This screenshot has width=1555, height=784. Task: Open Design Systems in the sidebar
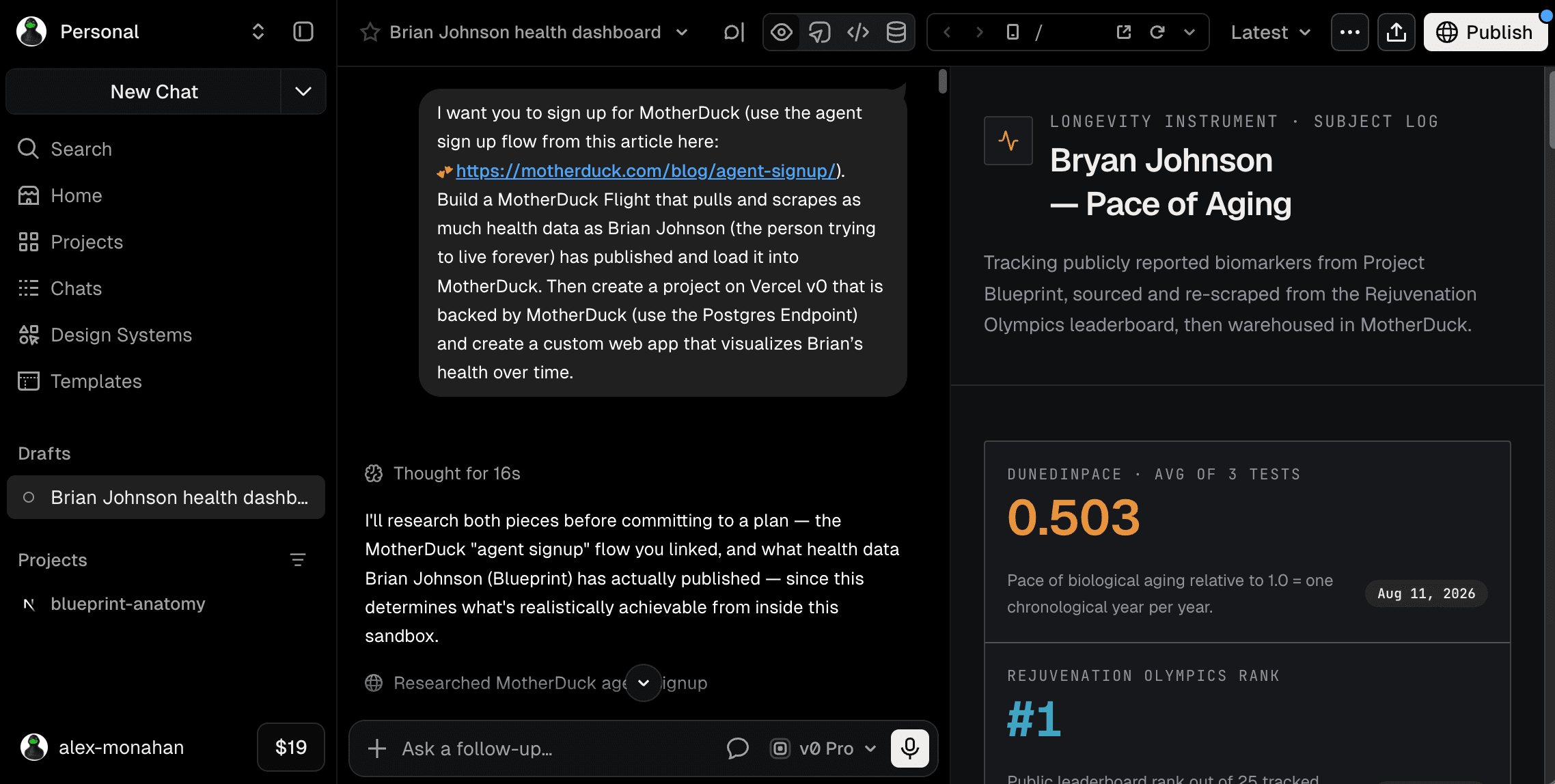[x=166, y=335]
